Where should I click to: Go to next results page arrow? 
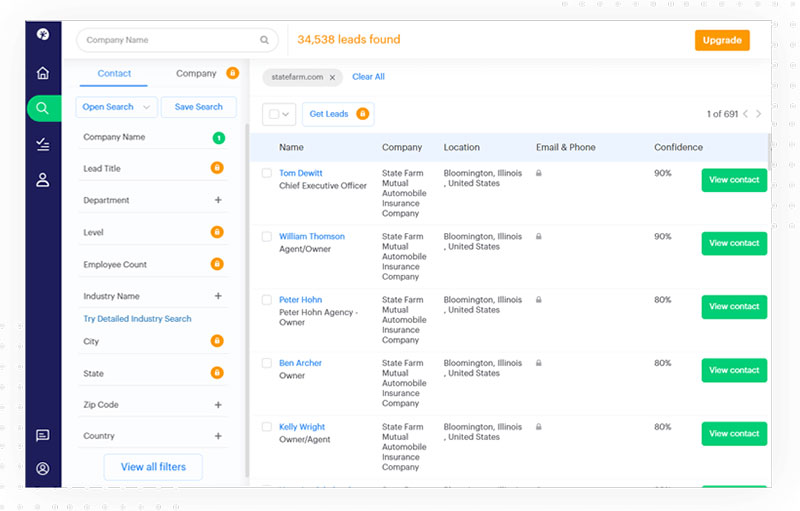coord(759,114)
